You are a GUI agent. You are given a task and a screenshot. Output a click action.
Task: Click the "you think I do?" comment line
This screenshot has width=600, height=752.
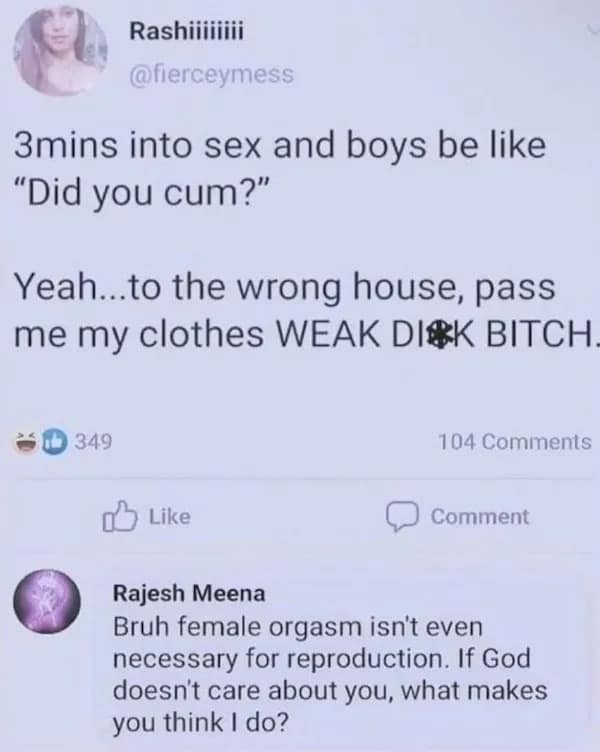201,723
